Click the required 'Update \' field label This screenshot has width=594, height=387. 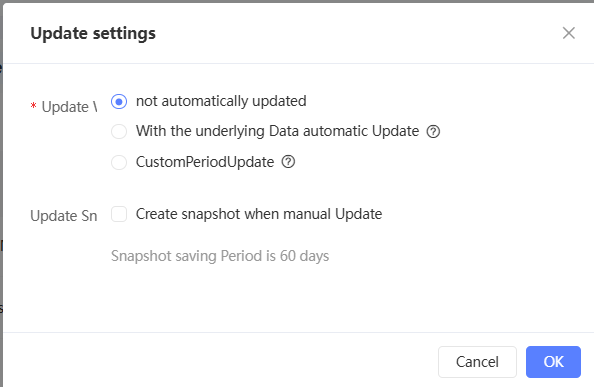tap(69, 107)
